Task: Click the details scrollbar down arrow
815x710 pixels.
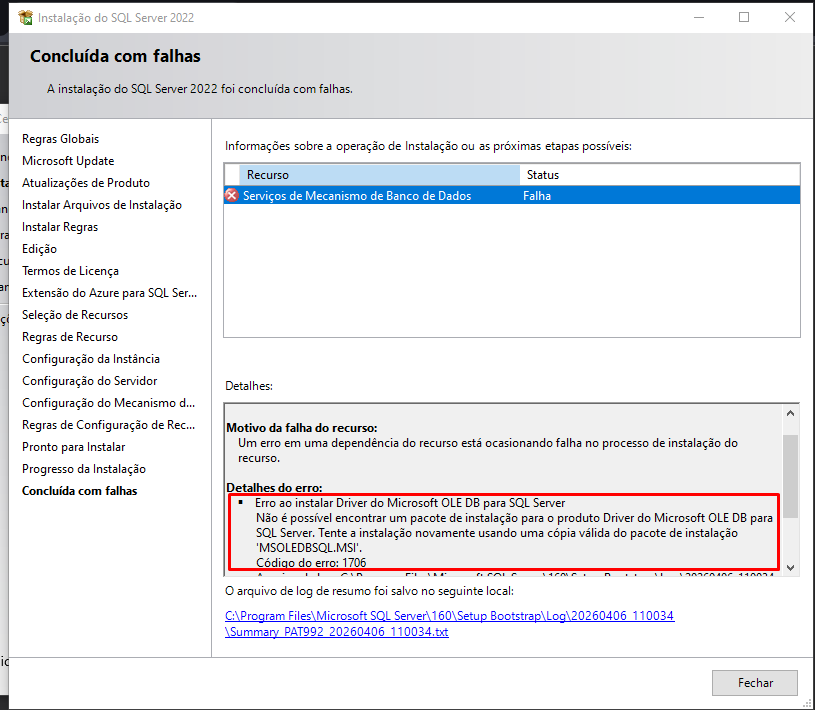Action: click(790, 568)
